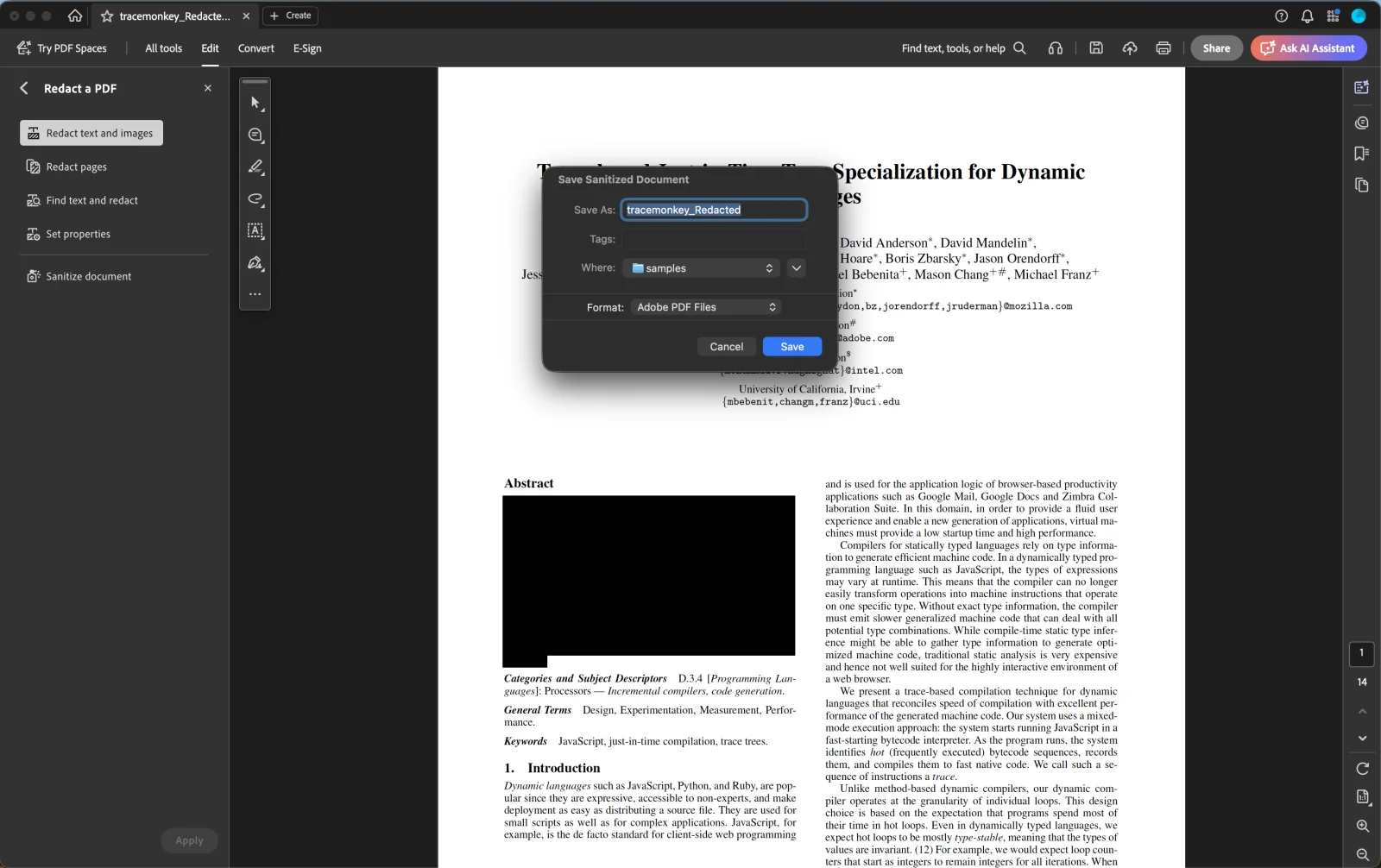Select the freehand draw loop tool
The height and width of the screenshot is (868, 1381).
point(255,198)
